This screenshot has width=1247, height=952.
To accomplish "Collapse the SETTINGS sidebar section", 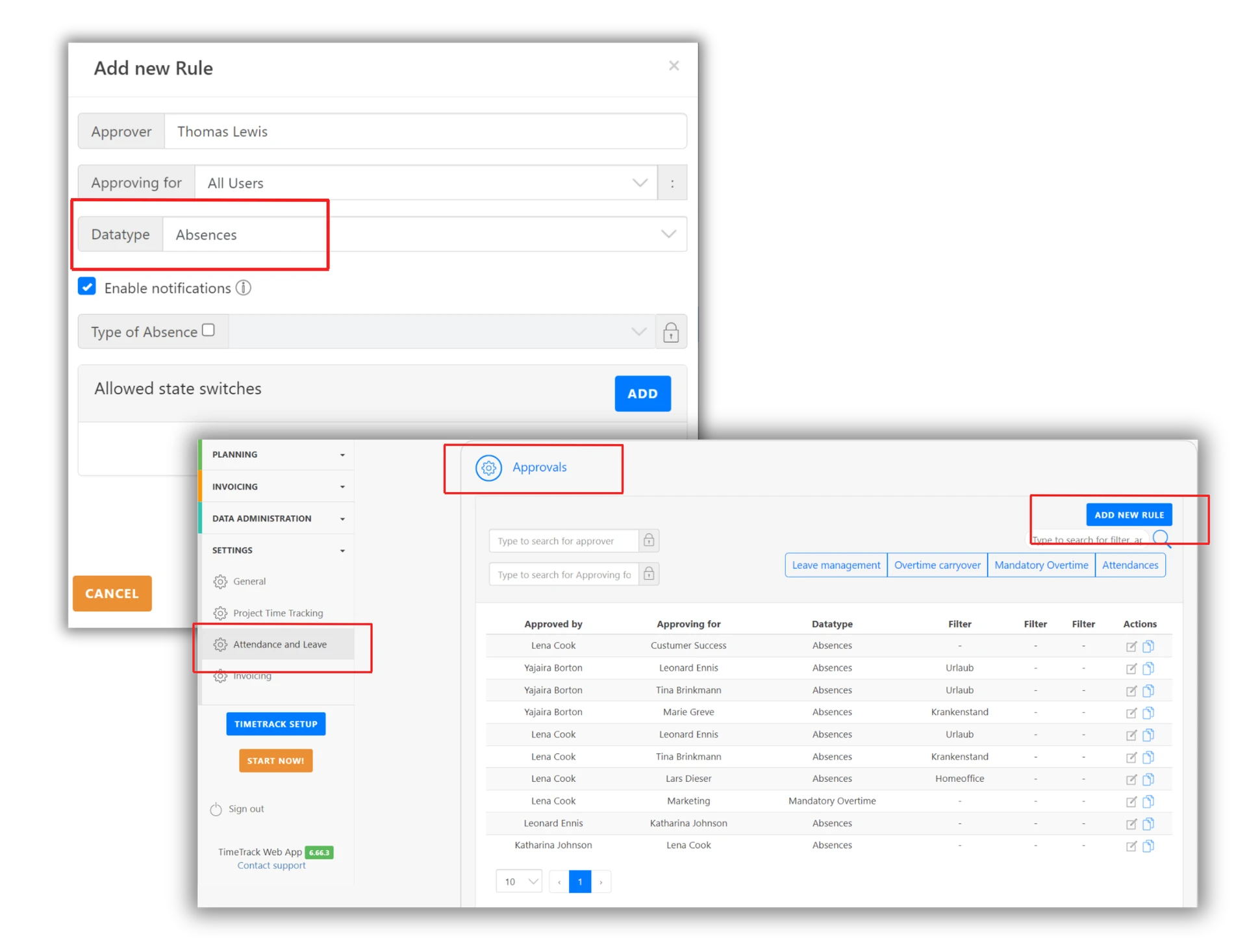I will 278,551.
